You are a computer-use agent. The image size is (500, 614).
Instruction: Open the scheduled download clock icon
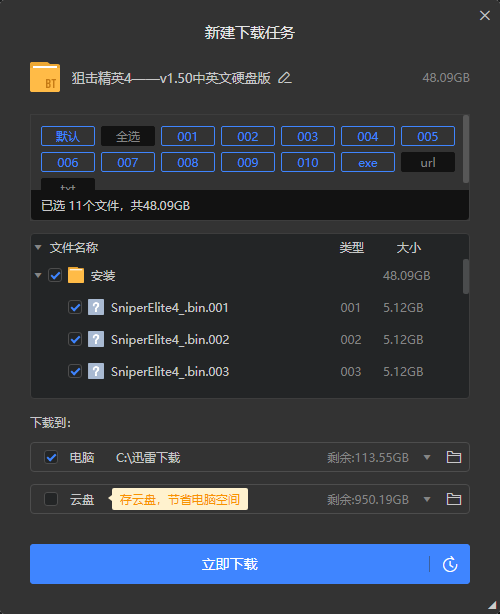(x=450, y=564)
